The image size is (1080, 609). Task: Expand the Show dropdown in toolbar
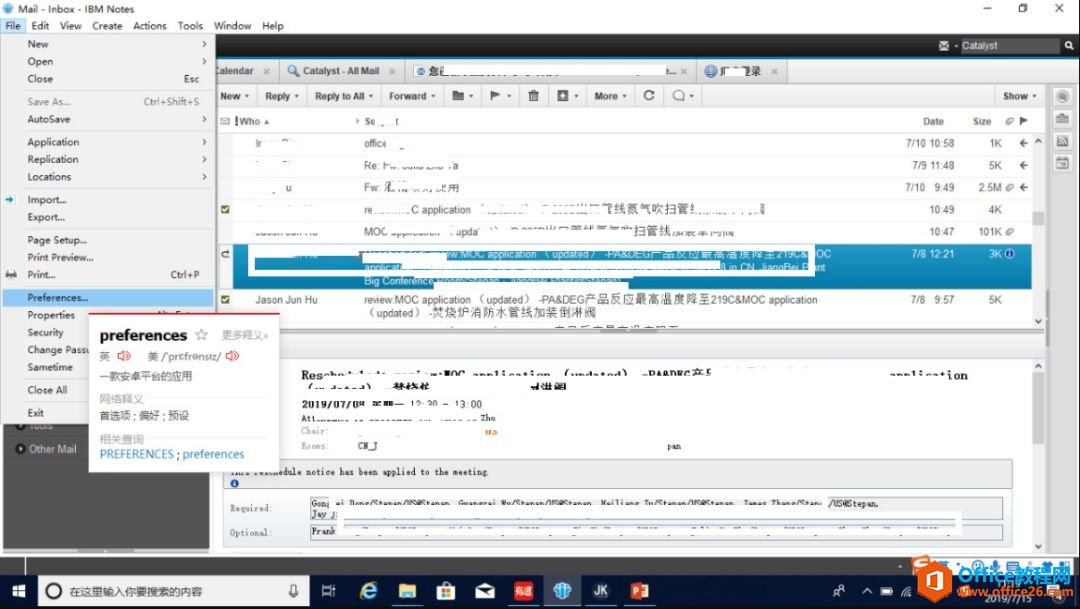click(x=1019, y=96)
